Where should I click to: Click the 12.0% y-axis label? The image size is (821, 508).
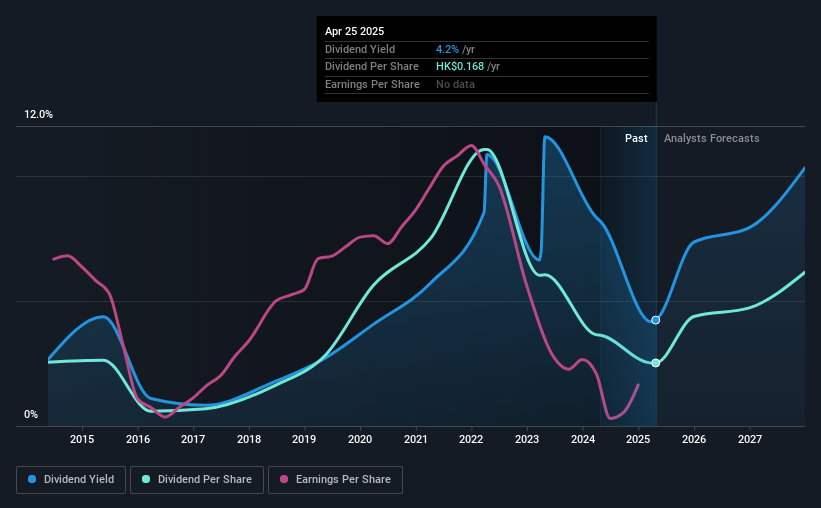pos(38,115)
